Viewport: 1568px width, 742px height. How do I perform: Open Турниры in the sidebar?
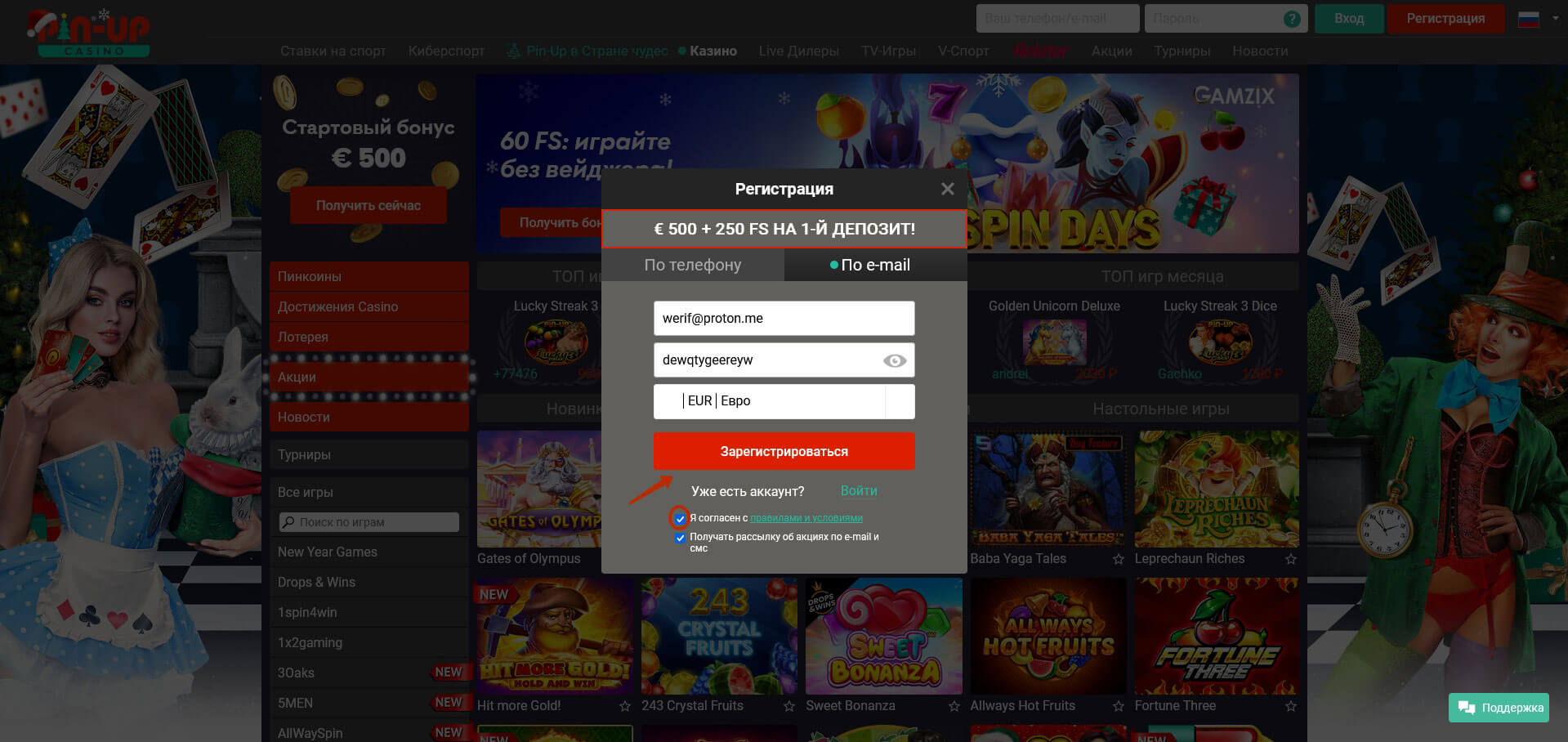click(369, 454)
